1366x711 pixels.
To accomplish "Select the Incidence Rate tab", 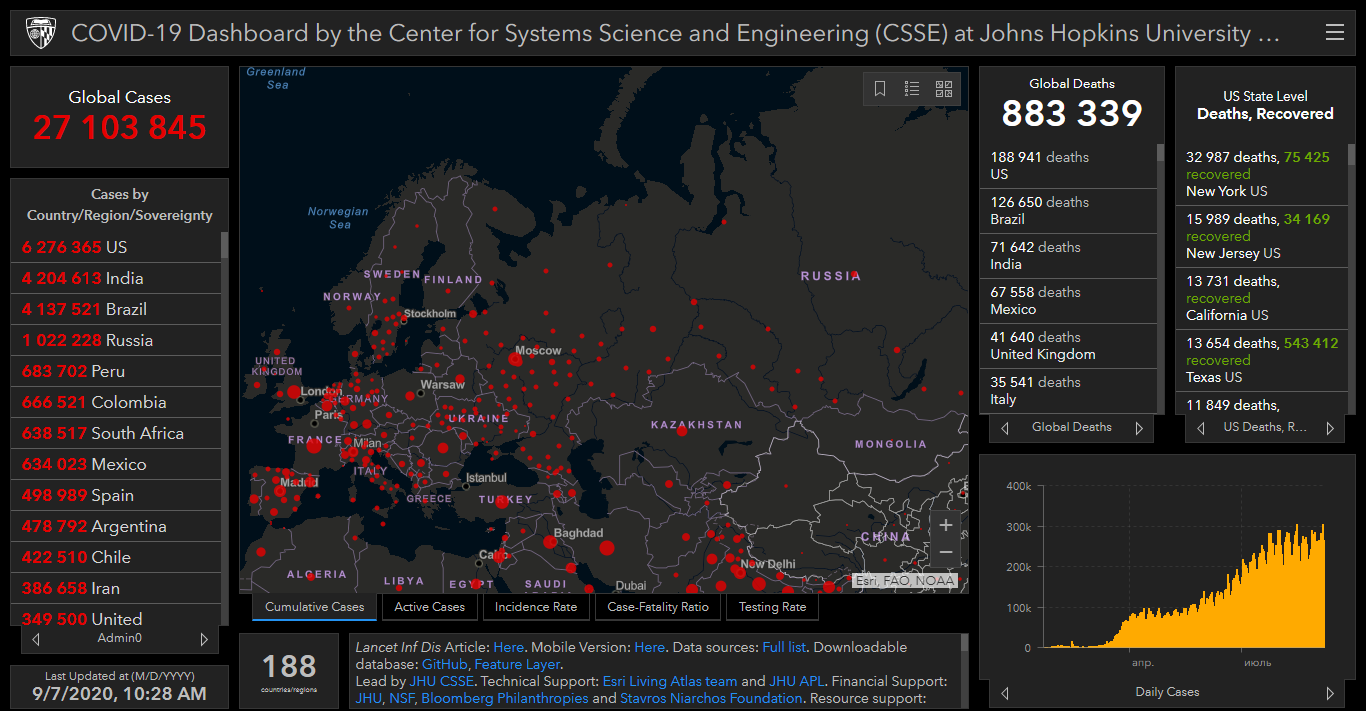I will (x=536, y=607).
